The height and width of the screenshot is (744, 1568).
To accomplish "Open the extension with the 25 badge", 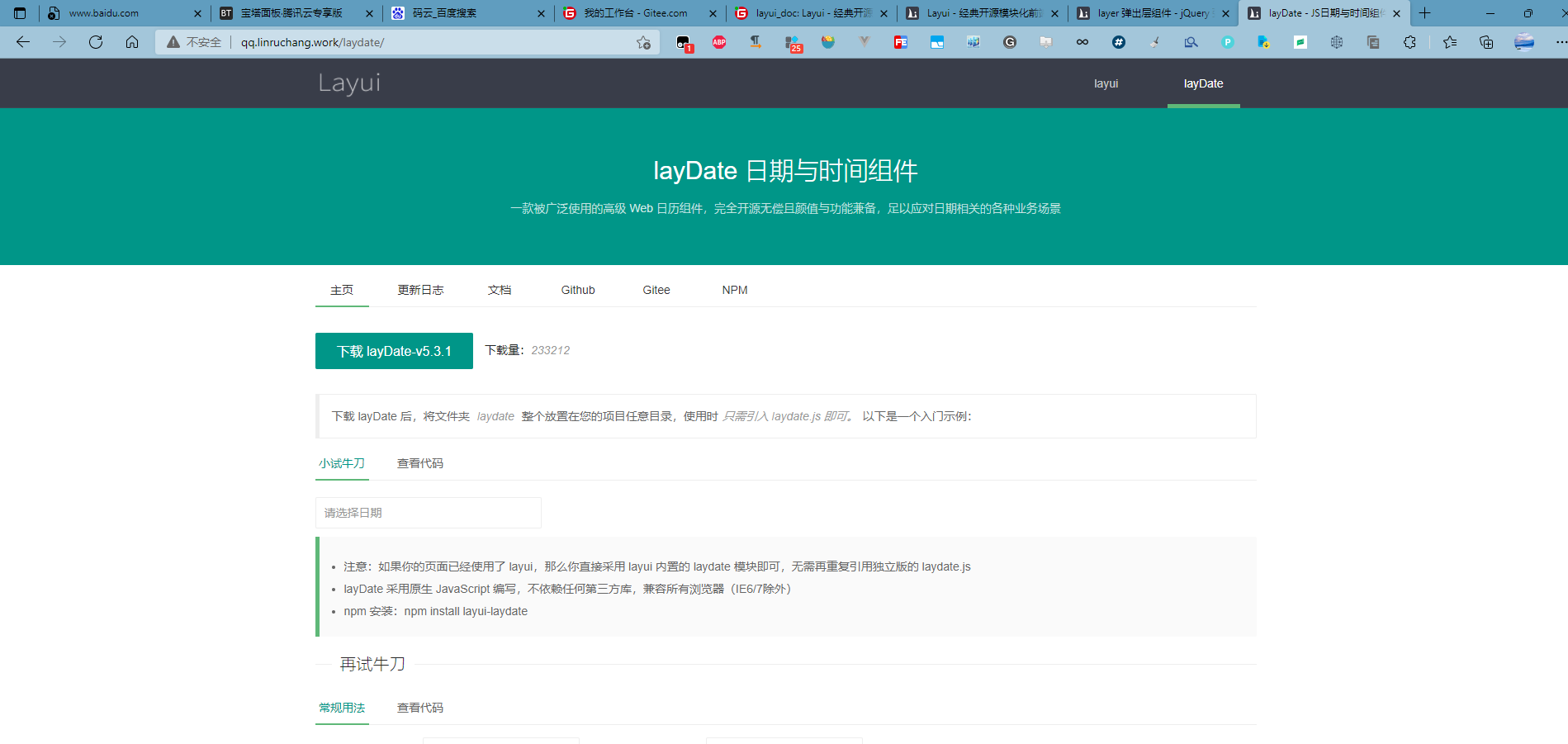I will (x=793, y=44).
